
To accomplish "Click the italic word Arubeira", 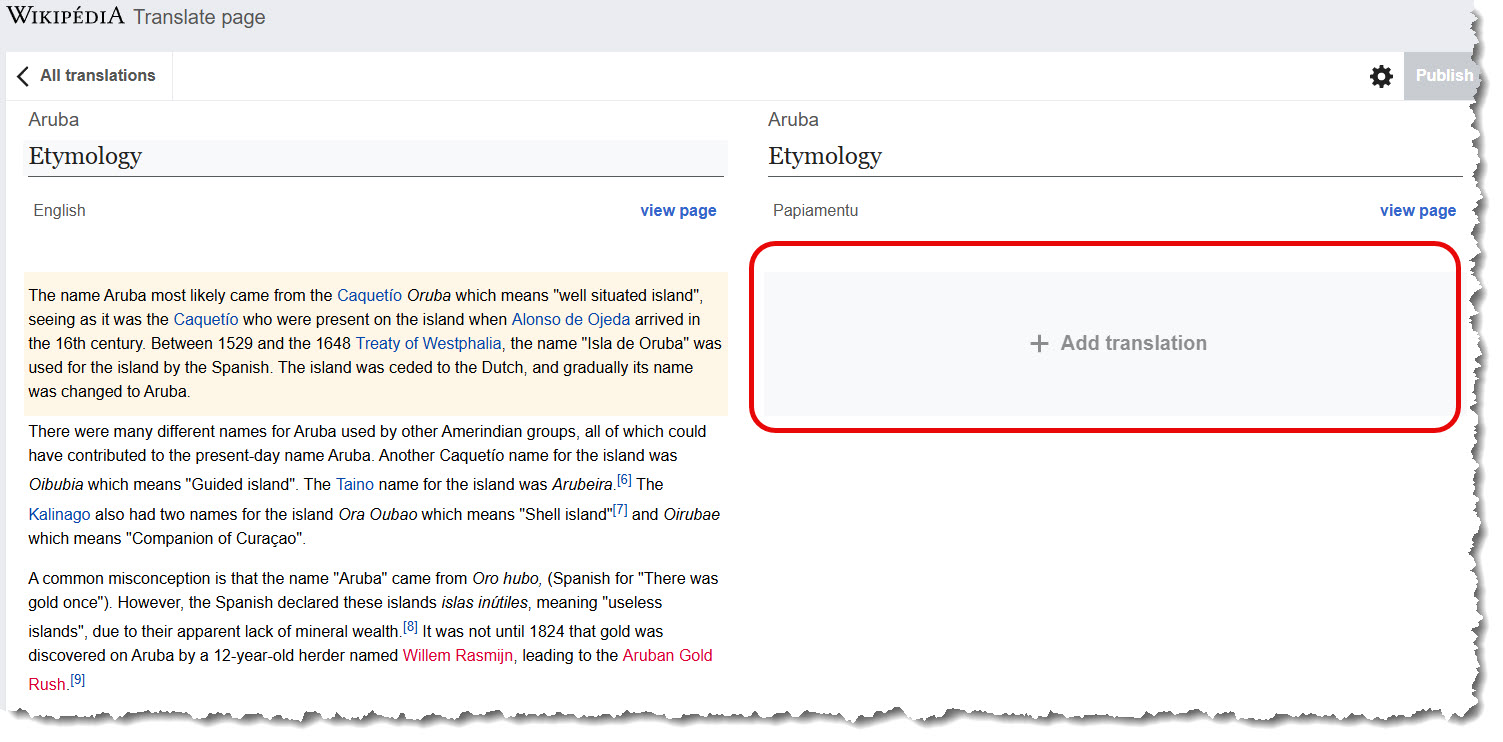I will [x=583, y=484].
